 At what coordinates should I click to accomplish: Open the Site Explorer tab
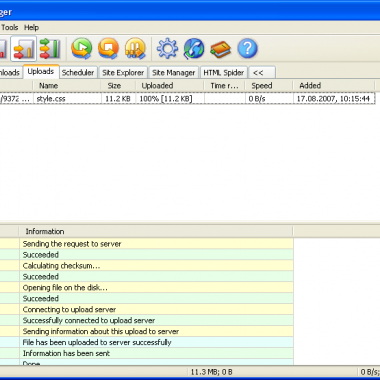tap(123, 72)
